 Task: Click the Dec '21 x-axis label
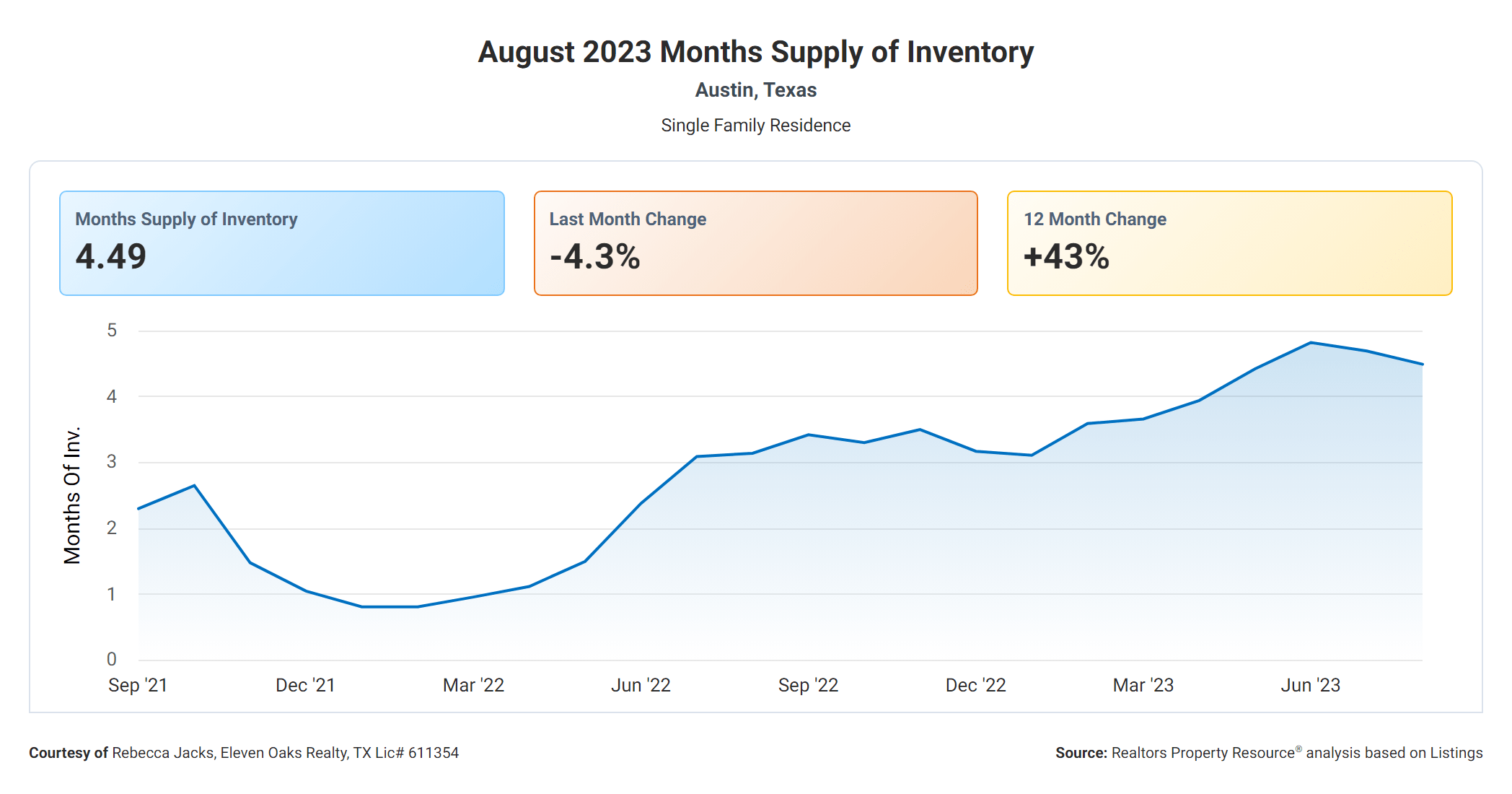305,685
